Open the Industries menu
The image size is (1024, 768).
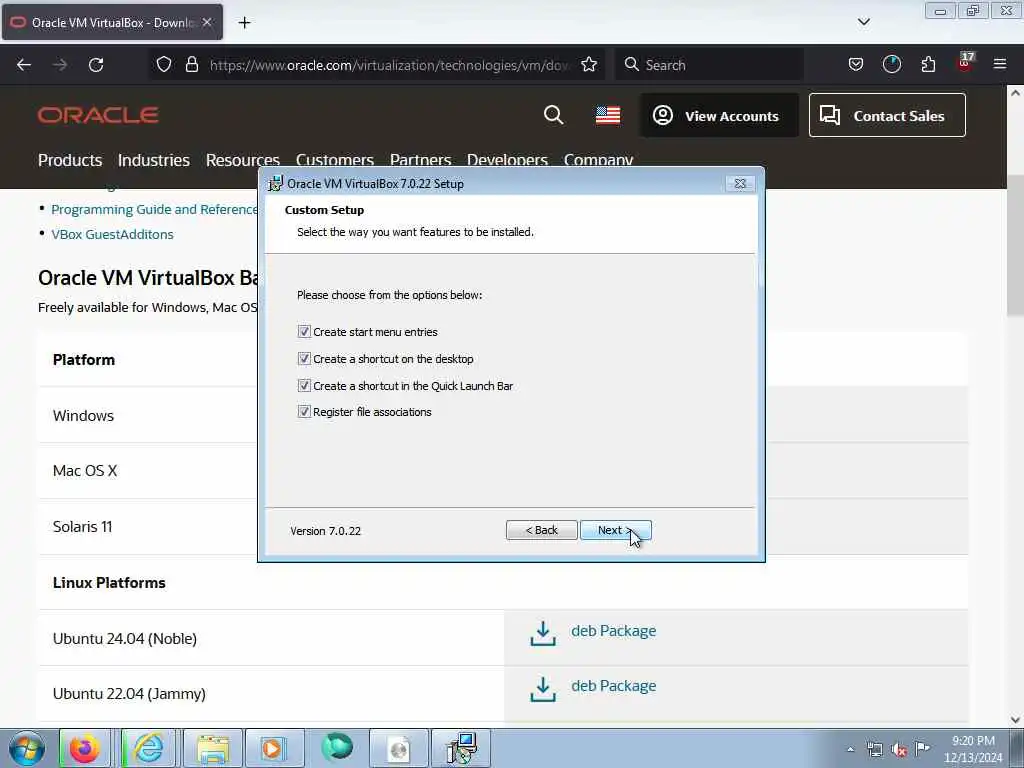[153, 160]
